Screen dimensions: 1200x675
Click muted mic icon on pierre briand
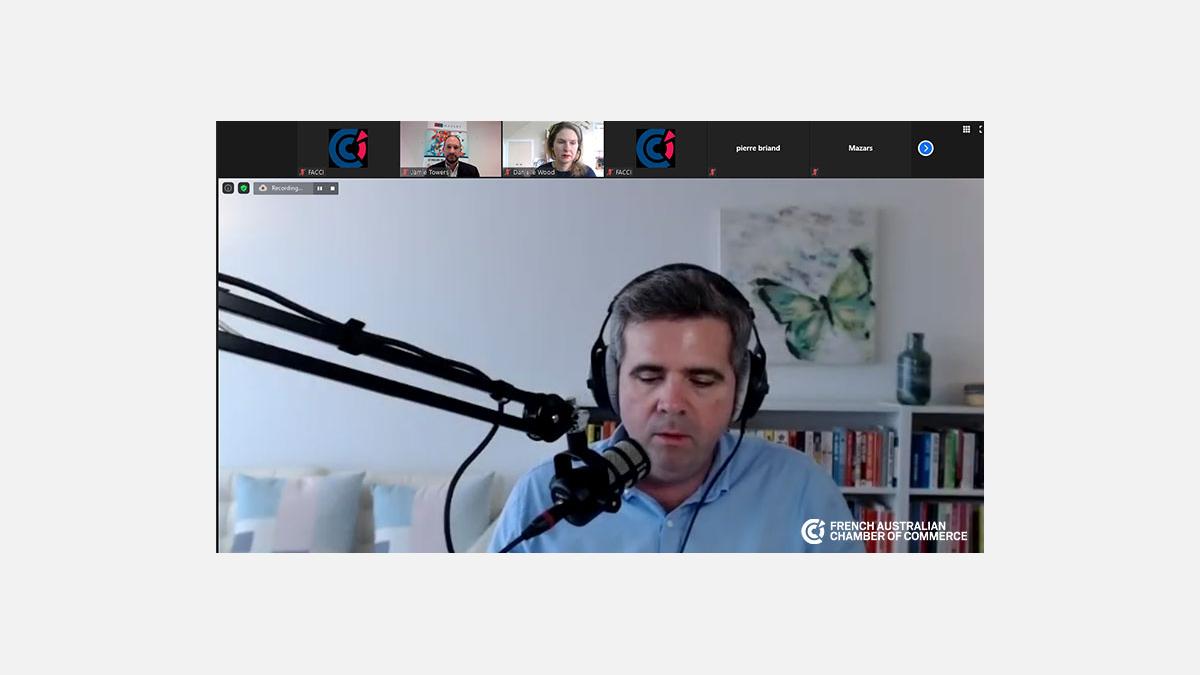(x=713, y=172)
